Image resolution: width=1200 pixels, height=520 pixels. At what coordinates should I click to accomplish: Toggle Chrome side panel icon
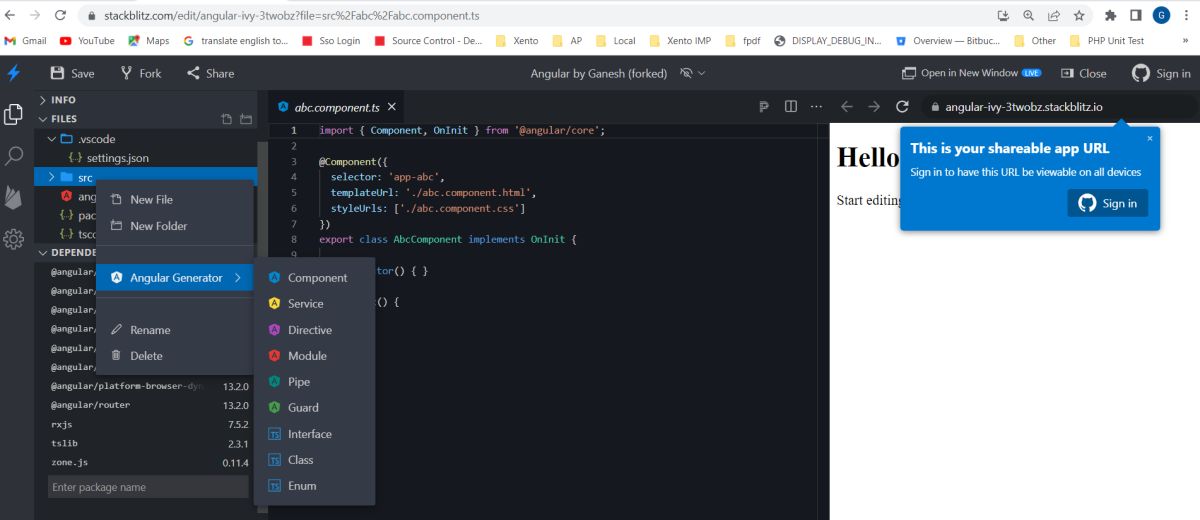[x=1135, y=15]
